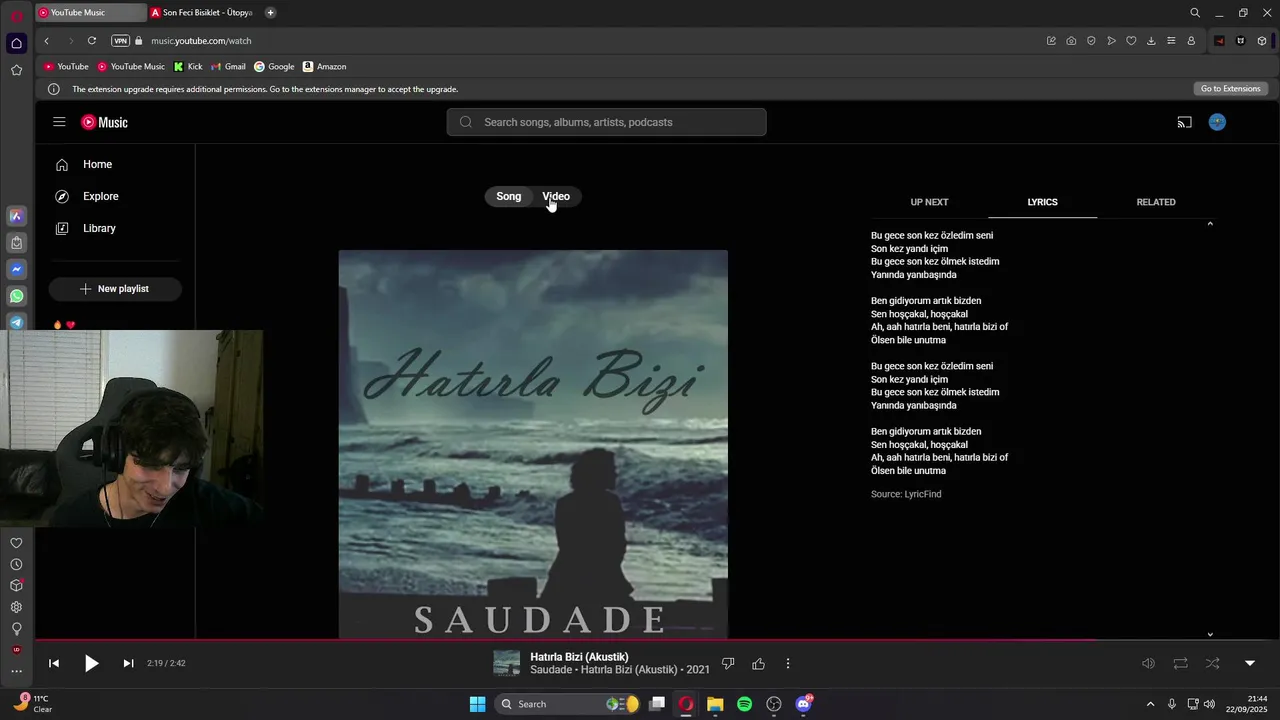Open the YouTube bookmark
Image resolution: width=1280 pixels, height=720 pixels.
[x=66, y=67]
